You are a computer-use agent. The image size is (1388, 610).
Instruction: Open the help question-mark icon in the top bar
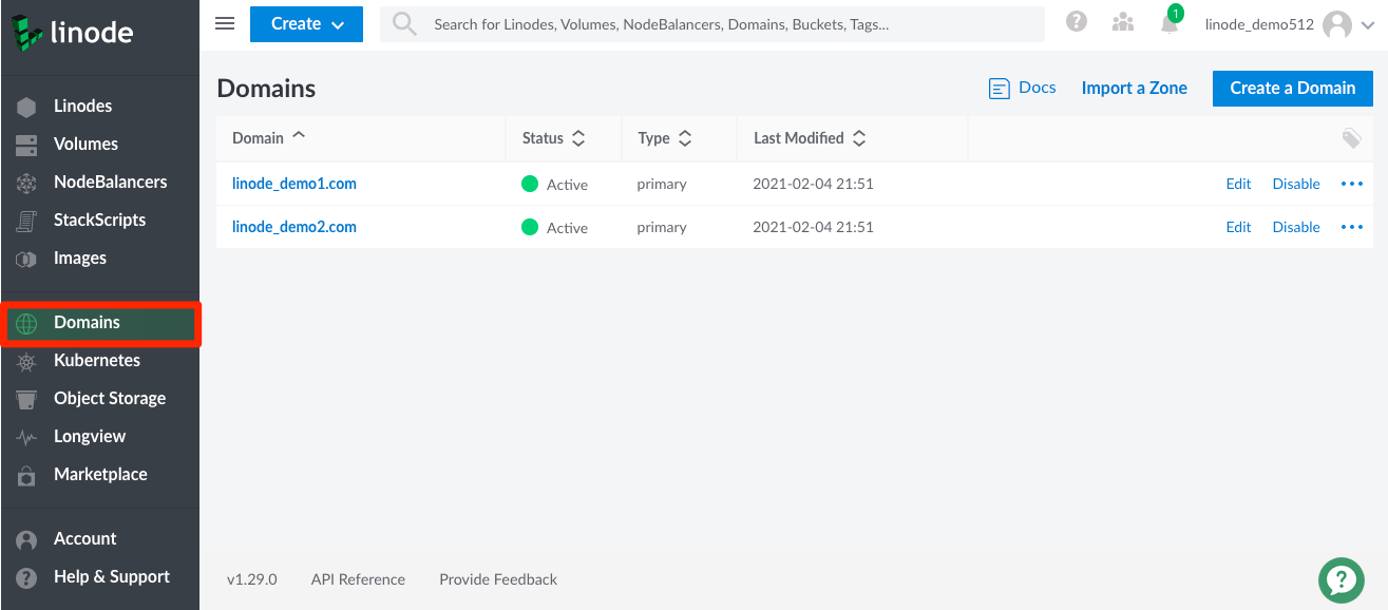[x=1076, y=21]
